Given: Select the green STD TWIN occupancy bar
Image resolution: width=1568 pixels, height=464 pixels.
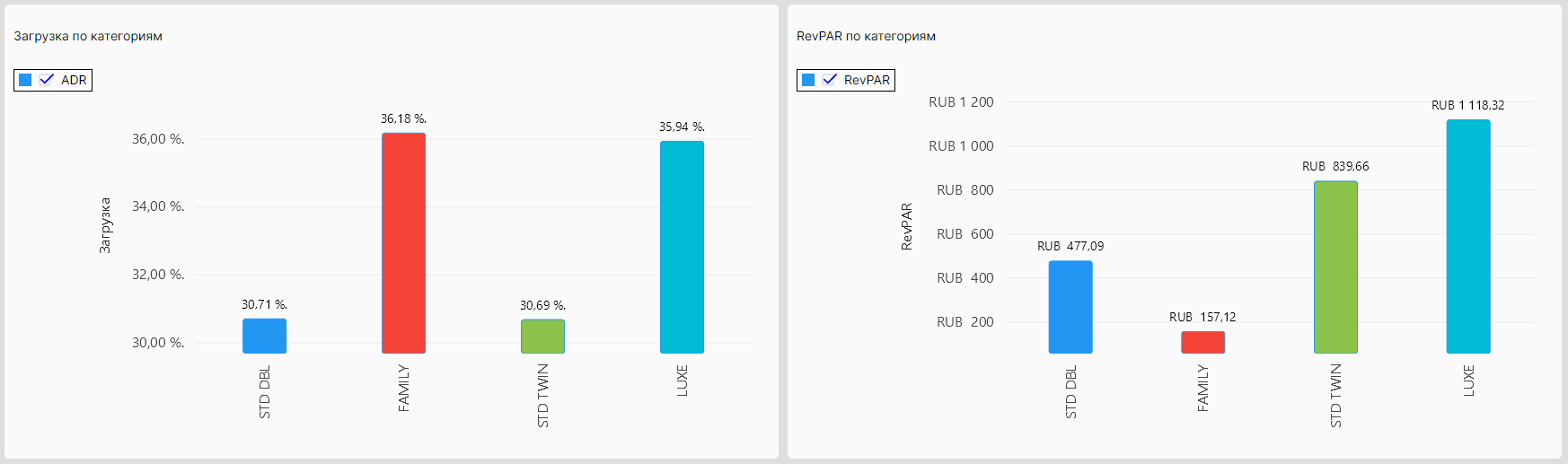Looking at the screenshot, I should point(542,337).
